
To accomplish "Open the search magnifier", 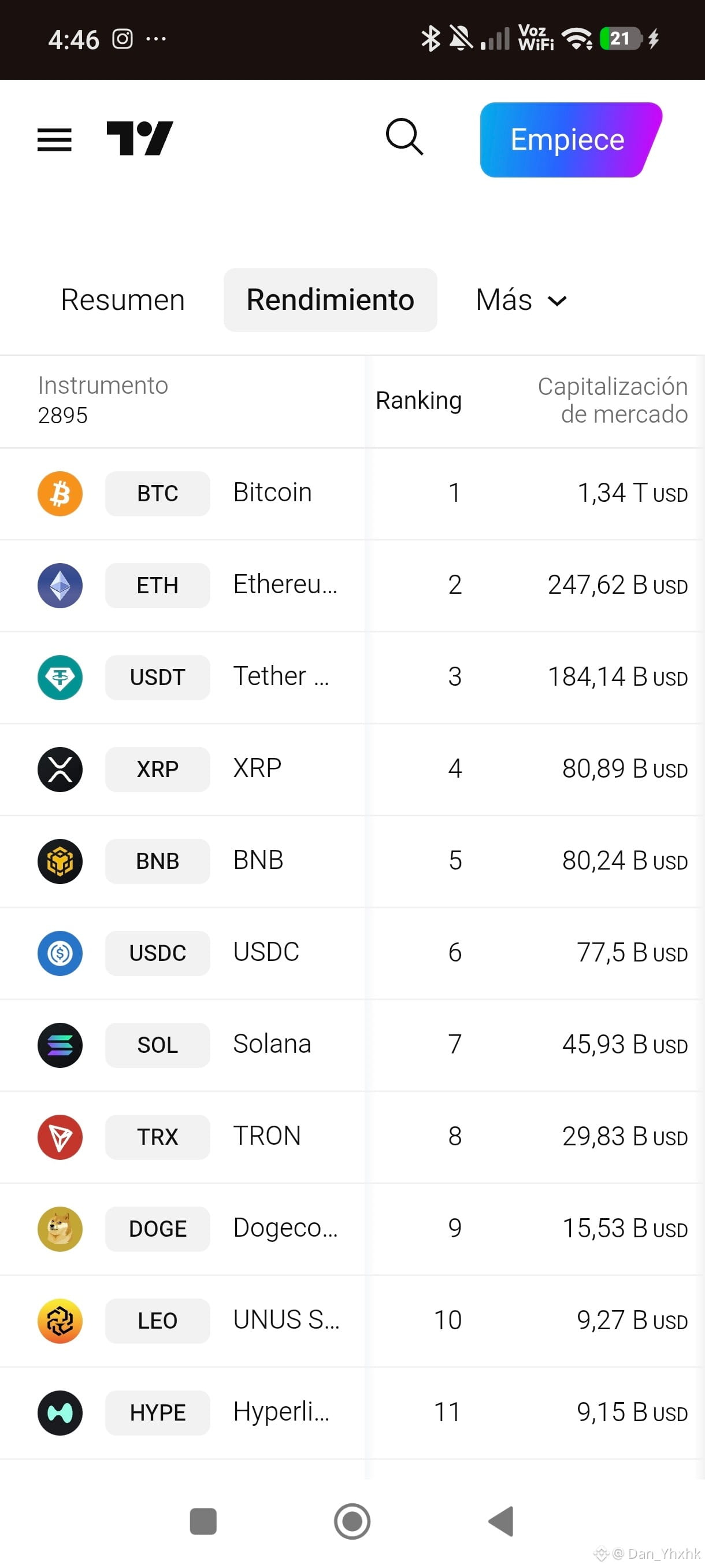I will (x=405, y=137).
